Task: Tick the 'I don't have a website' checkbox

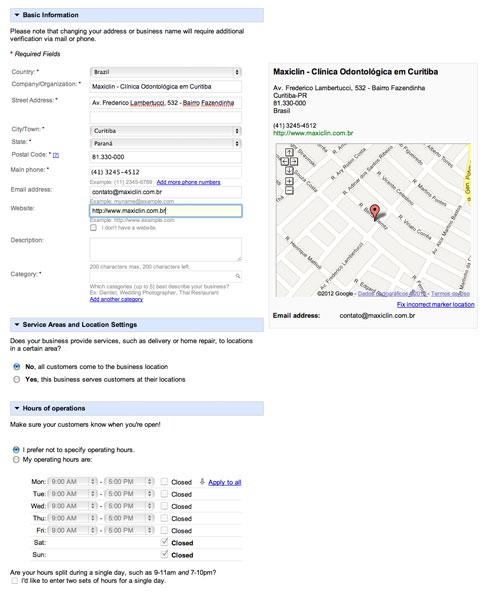Action: [x=93, y=228]
